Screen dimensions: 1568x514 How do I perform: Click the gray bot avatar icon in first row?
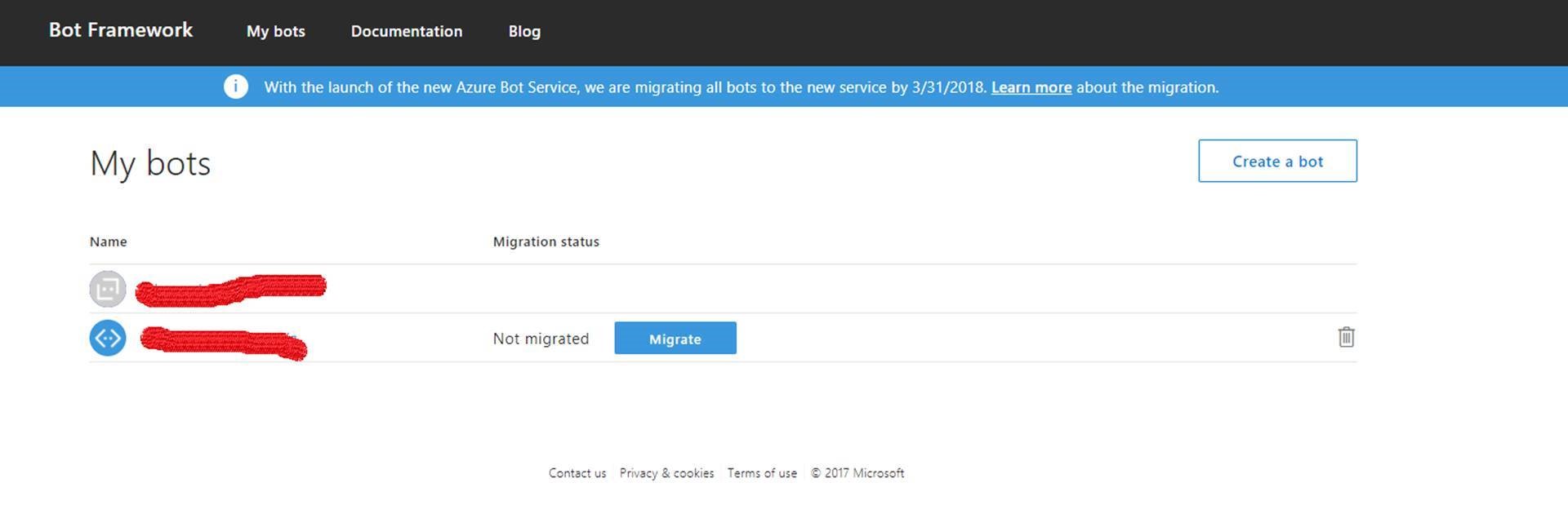[108, 289]
